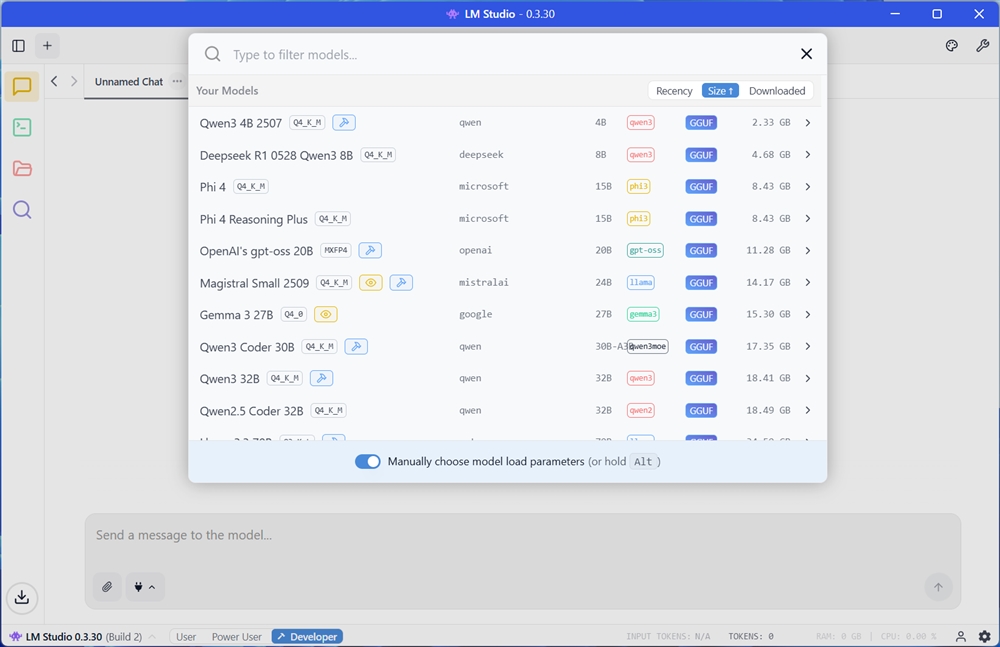
Task: Expand the Phi 4 row chevron
Action: [x=807, y=186]
